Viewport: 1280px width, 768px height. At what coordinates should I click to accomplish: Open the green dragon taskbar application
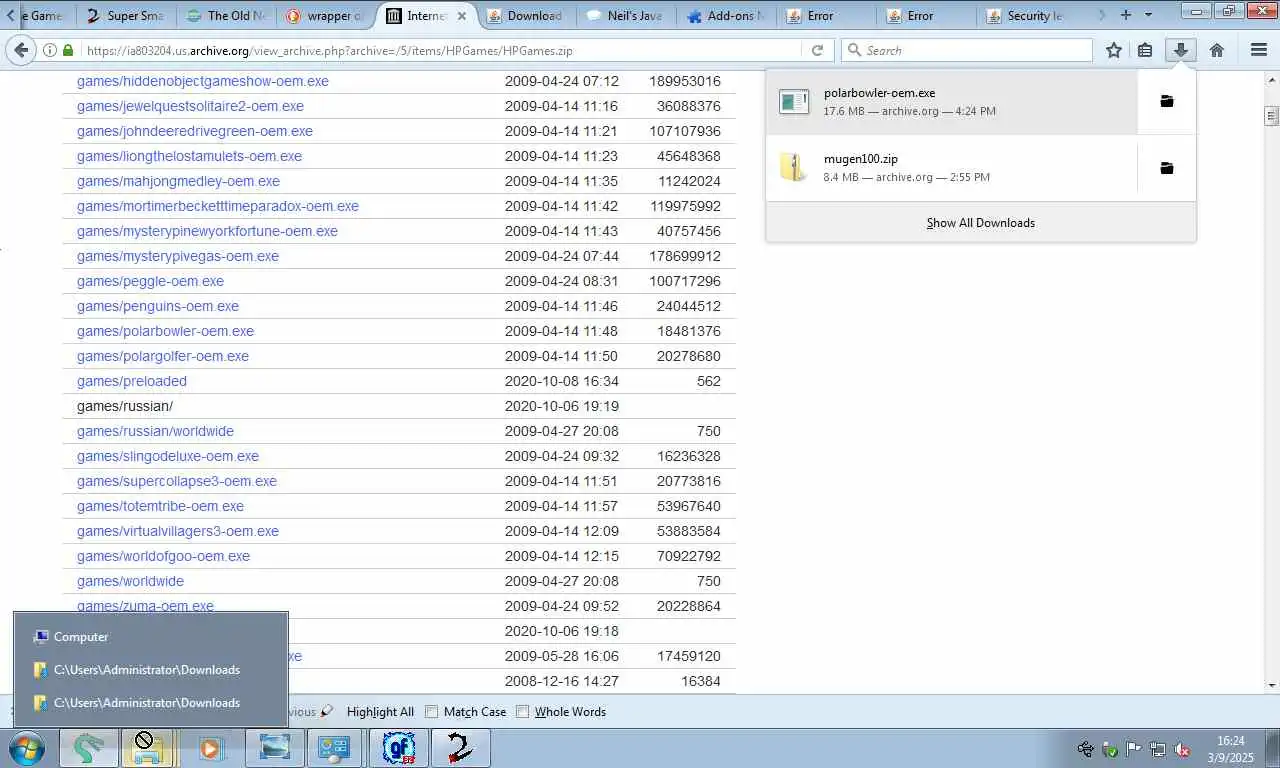click(88, 748)
